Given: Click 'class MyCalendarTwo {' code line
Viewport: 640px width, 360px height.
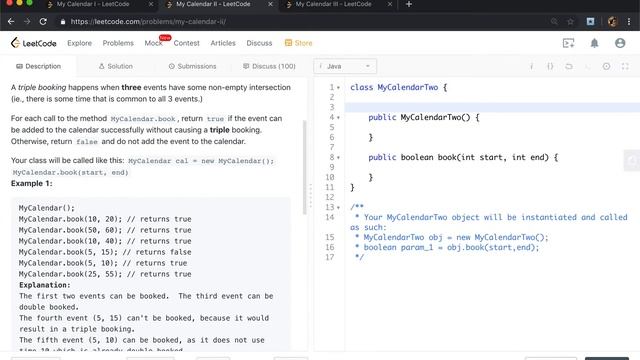Looking at the screenshot, I should tap(398, 87).
